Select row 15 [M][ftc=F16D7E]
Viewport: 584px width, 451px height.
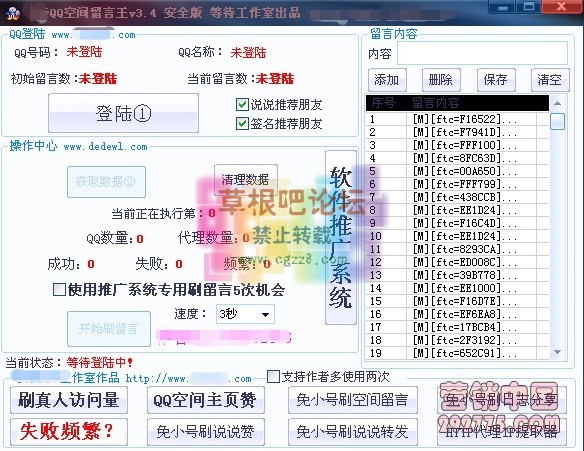coord(457,301)
